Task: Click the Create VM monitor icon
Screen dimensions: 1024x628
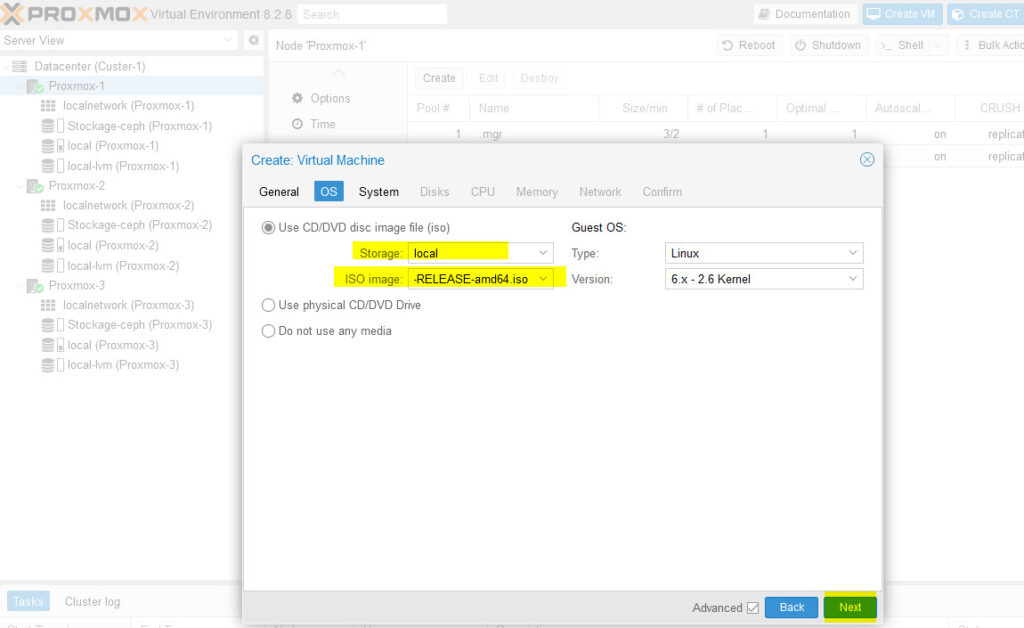Action: point(873,14)
